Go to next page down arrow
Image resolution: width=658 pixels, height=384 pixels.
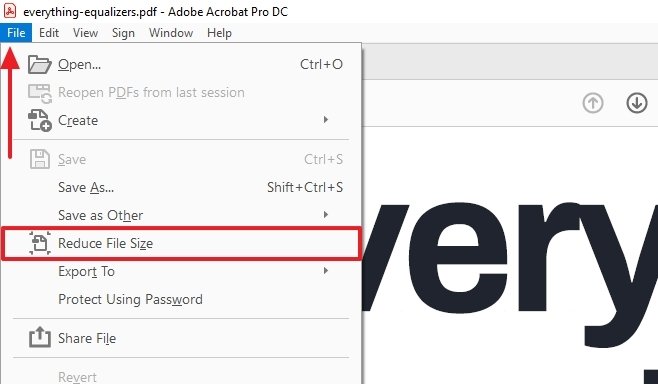[637, 103]
